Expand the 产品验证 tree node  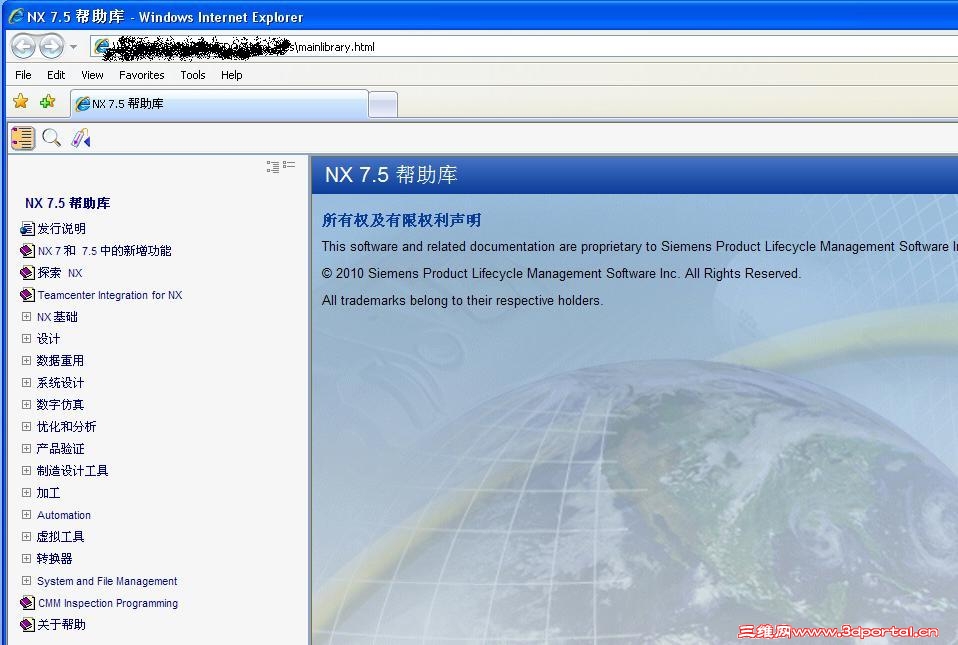coord(26,448)
